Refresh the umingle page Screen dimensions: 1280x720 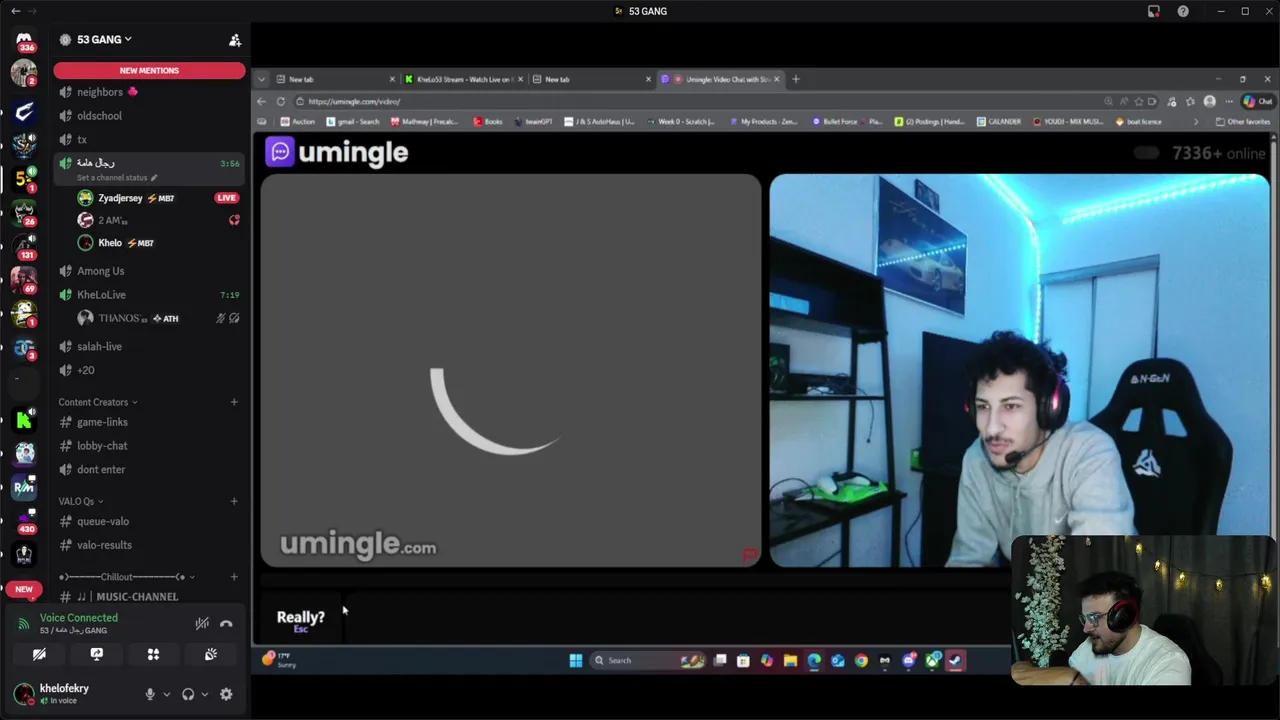[x=281, y=101]
